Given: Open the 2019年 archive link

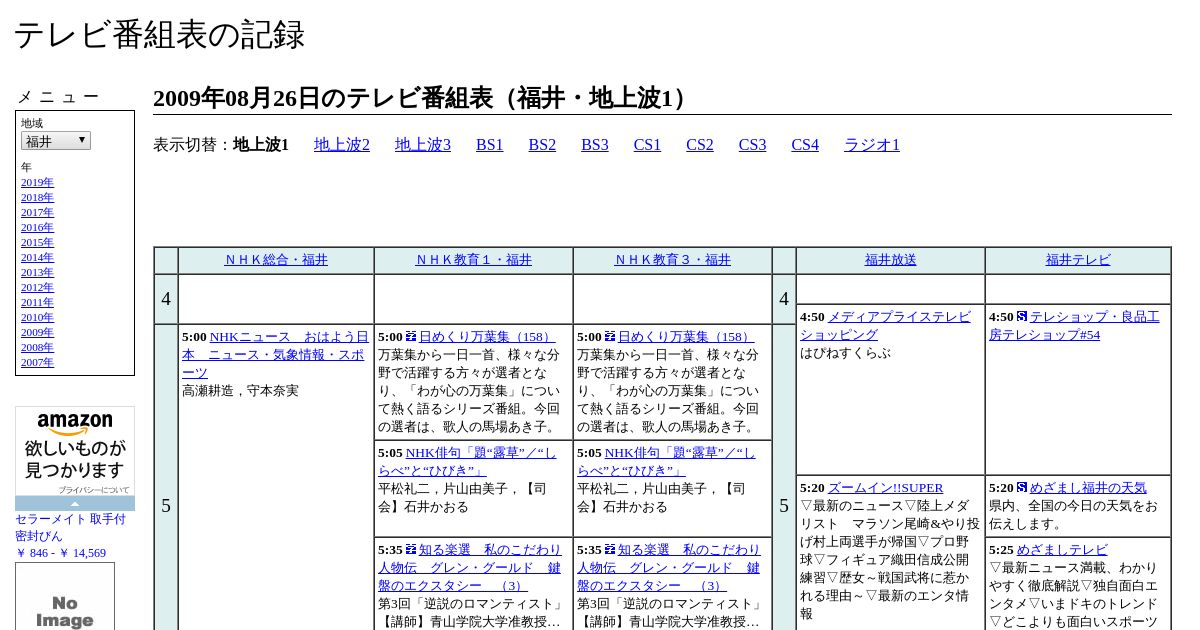Looking at the screenshot, I should coord(37,182).
